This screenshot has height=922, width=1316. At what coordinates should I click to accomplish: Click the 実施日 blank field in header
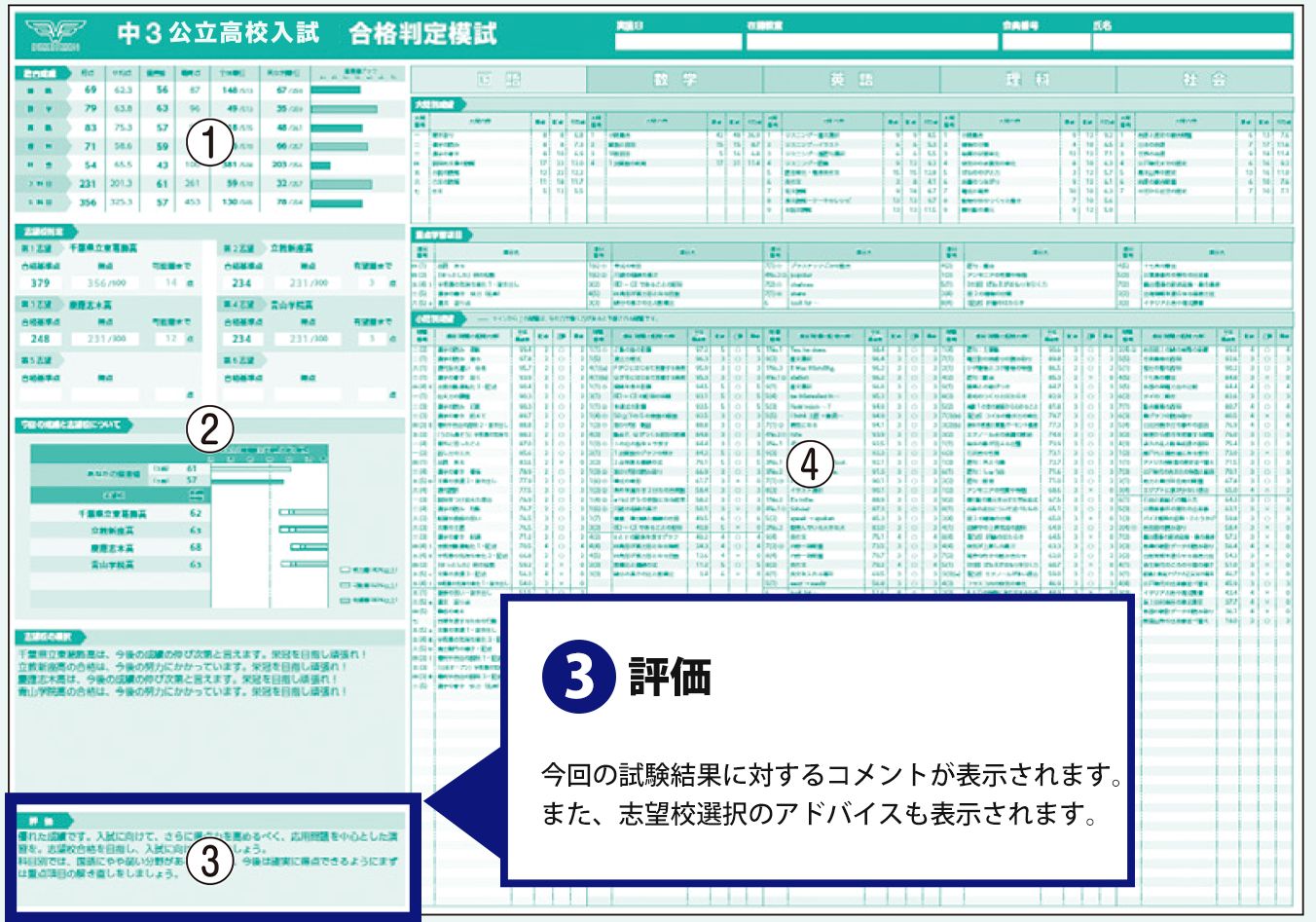tap(677, 42)
